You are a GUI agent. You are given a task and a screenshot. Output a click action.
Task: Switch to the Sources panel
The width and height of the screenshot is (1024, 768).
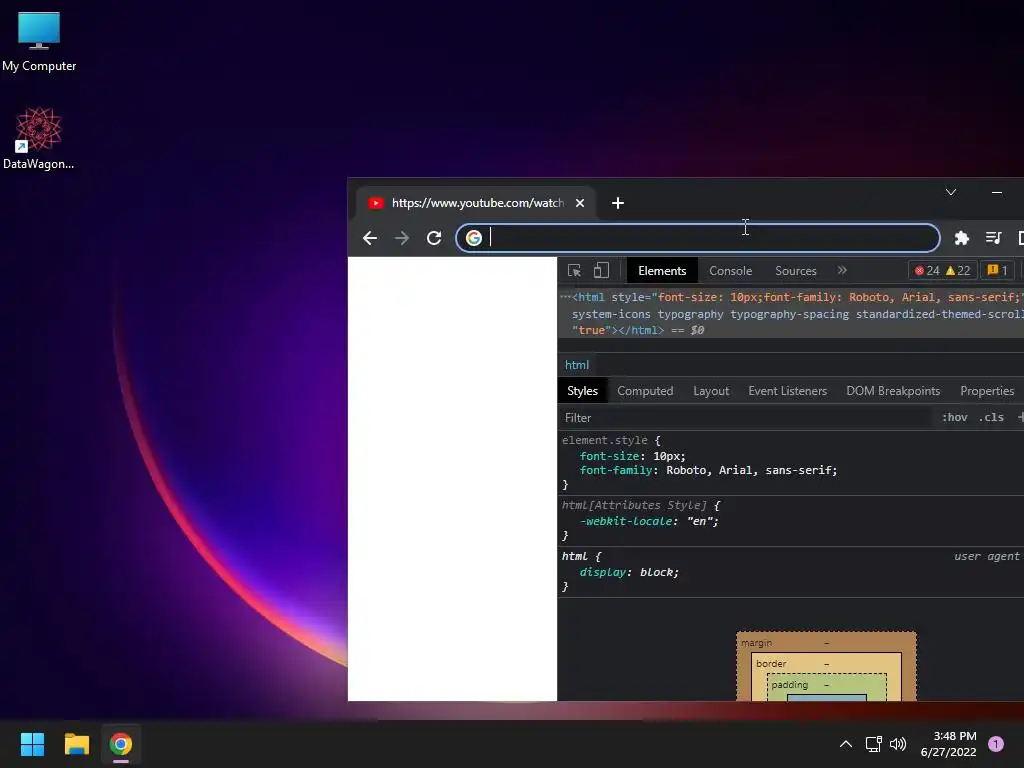795,270
